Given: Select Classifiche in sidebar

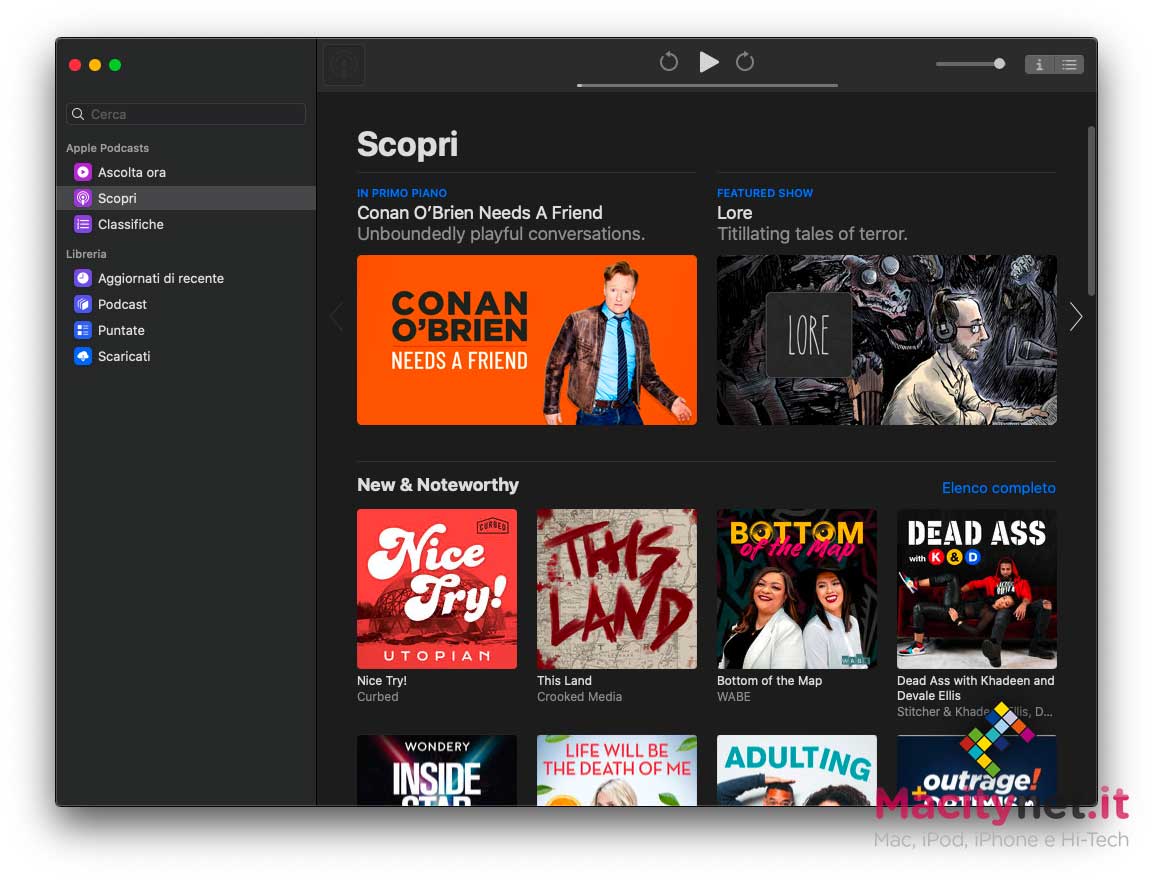Looking at the screenshot, I should pos(186,224).
